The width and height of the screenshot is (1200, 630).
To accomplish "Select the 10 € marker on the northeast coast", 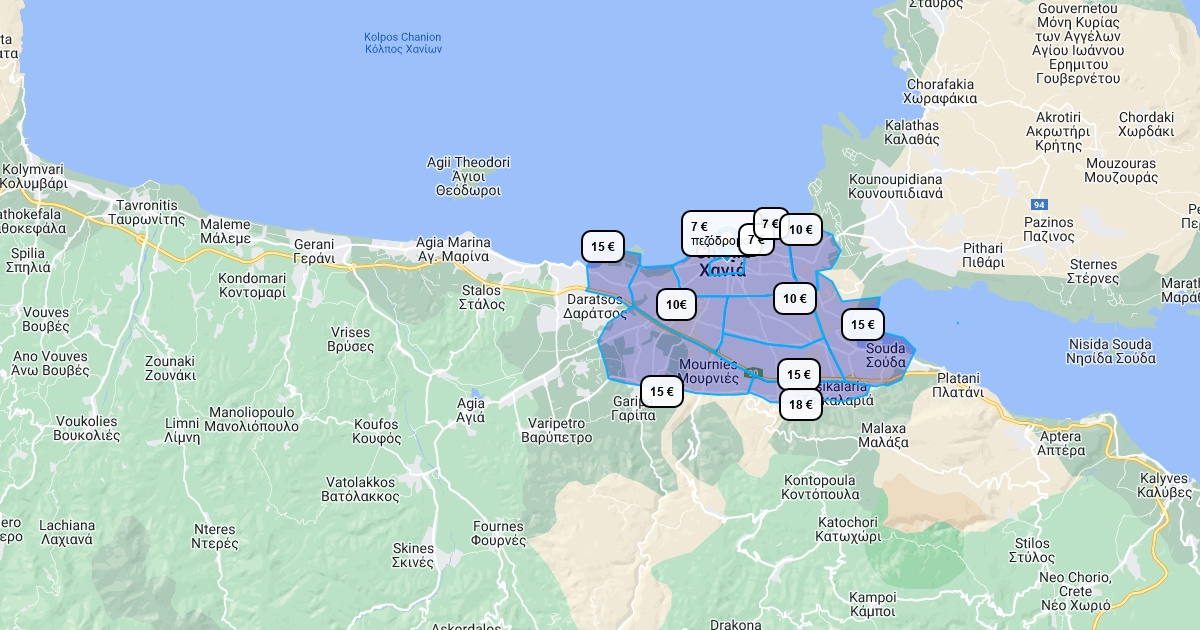I will (x=800, y=230).
